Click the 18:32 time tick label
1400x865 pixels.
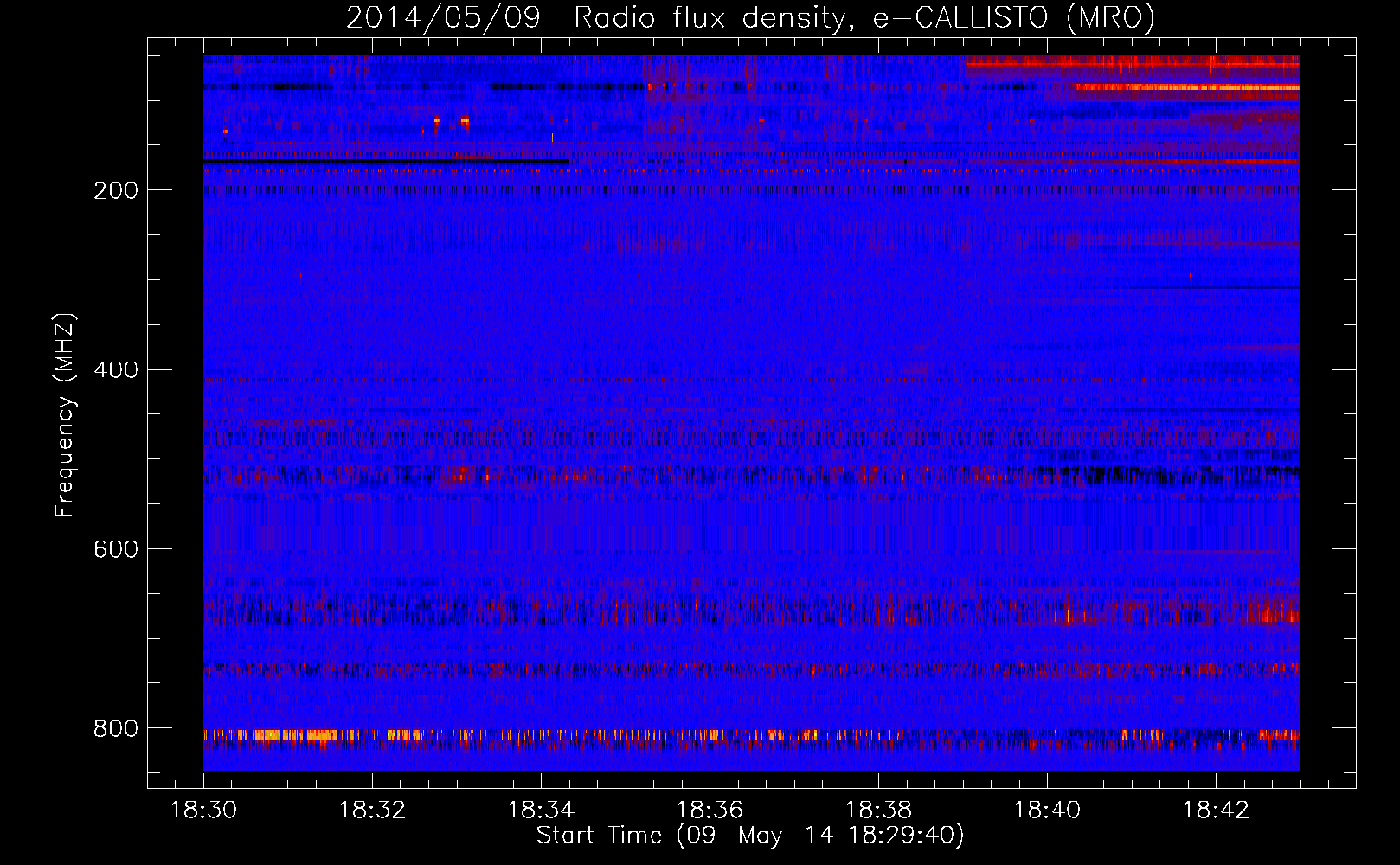(x=372, y=811)
